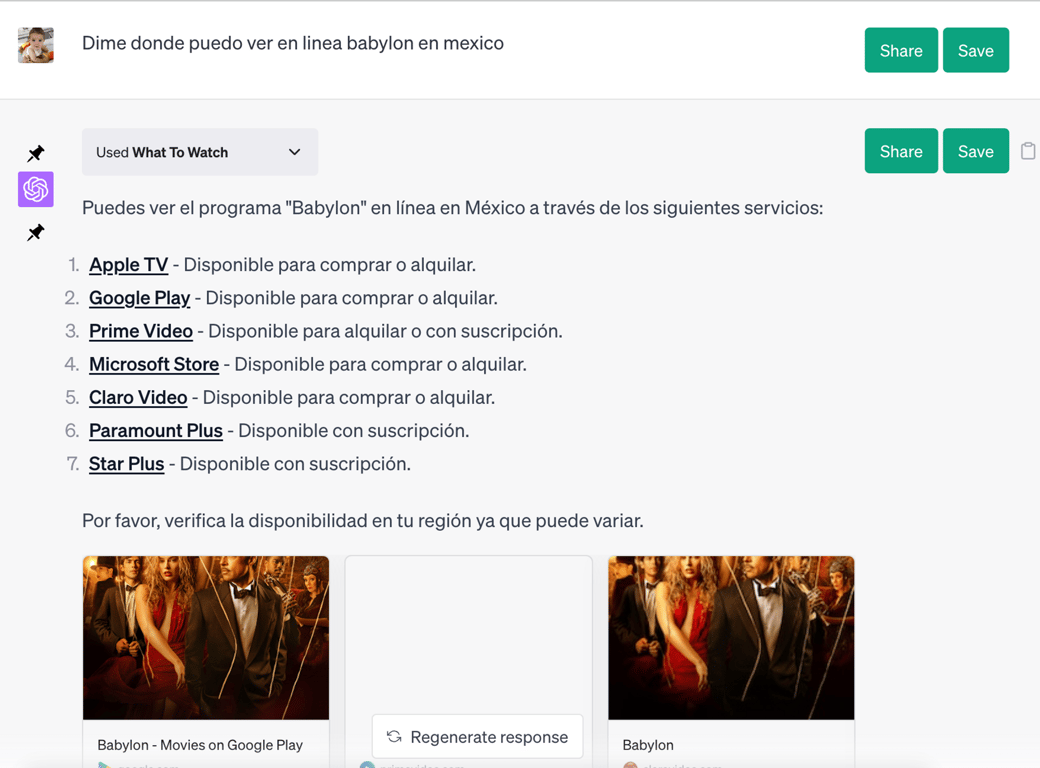Click the 'Babylon - Movies on Google Play' title

click(x=200, y=745)
